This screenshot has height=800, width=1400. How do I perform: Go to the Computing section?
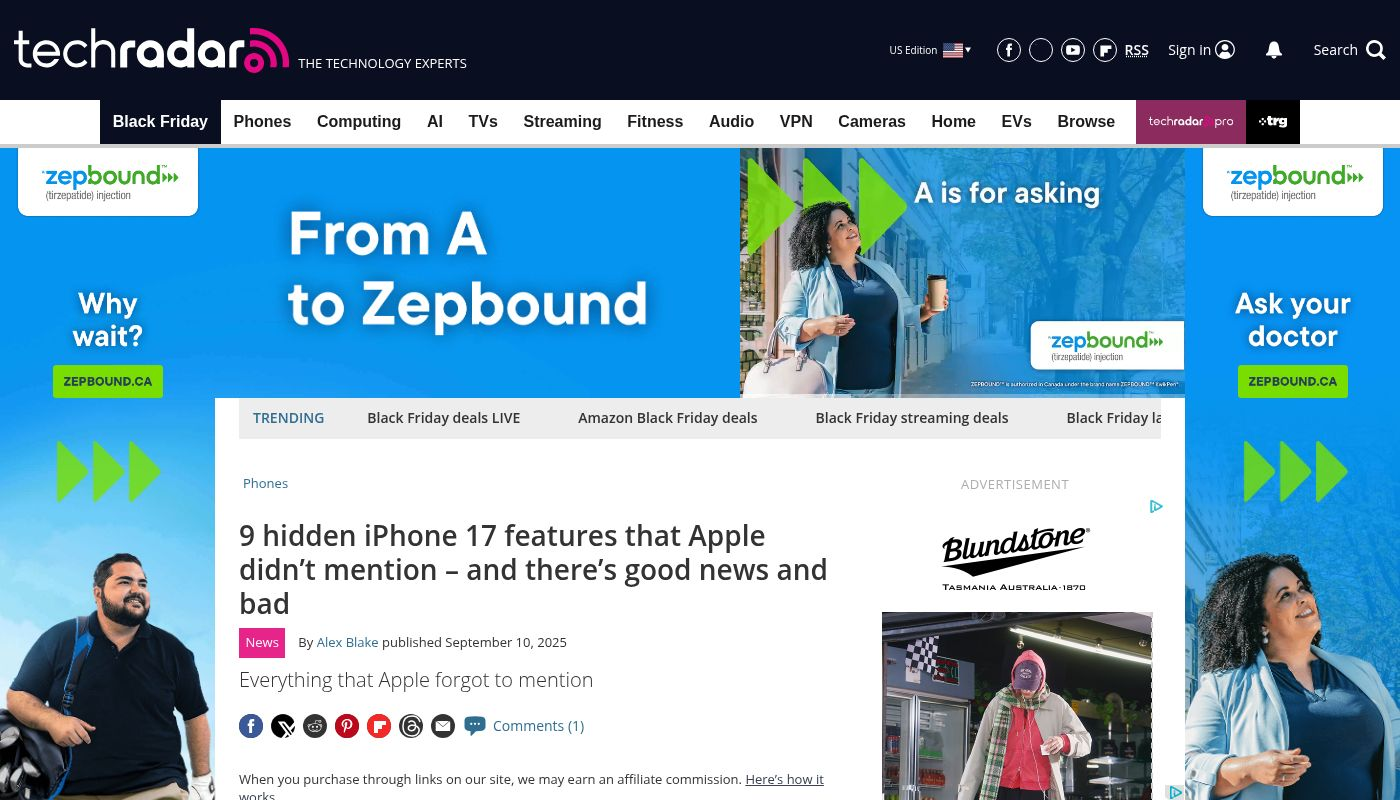[359, 122]
